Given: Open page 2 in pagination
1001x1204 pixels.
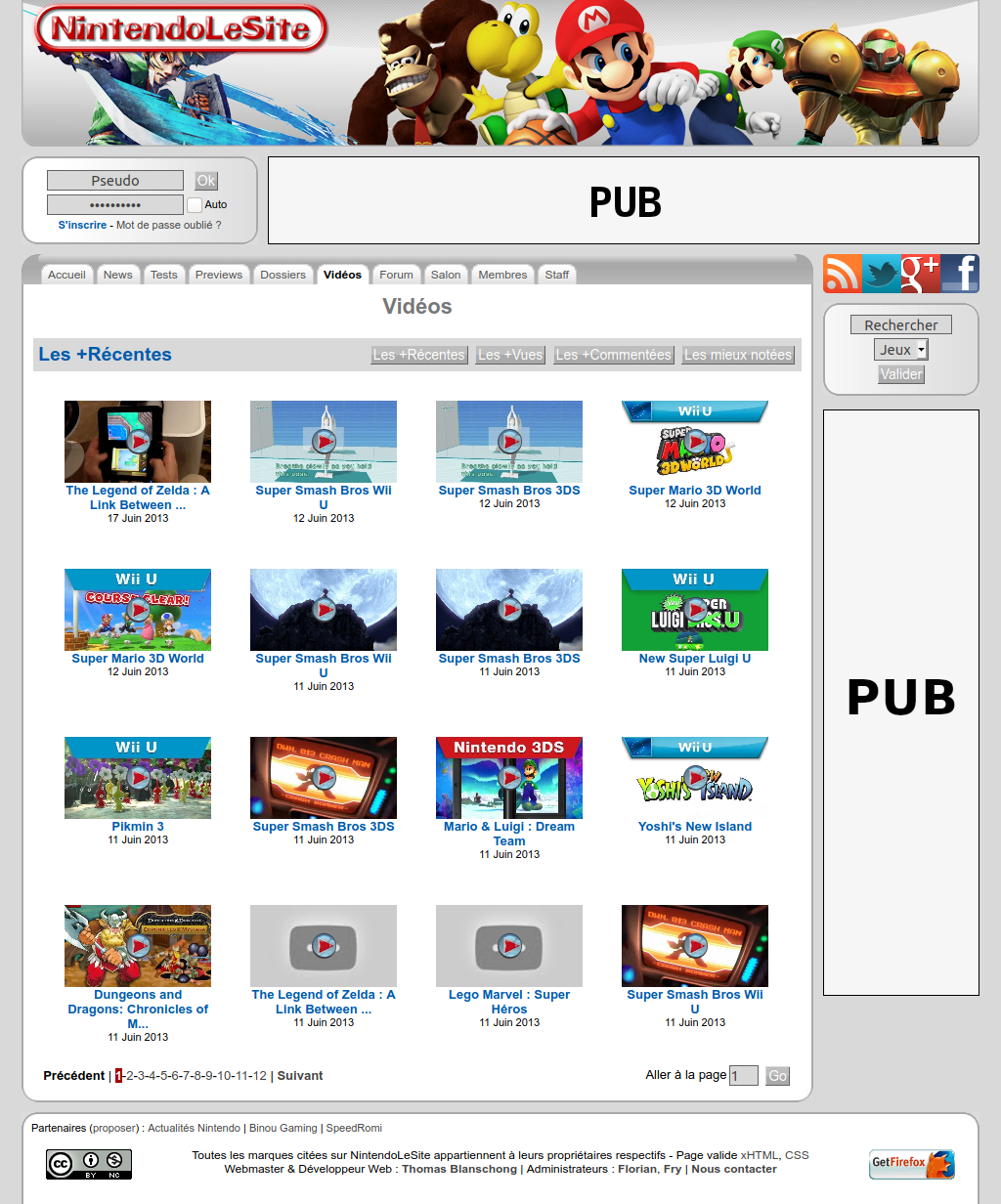Looking at the screenshot, I should click(130, 1076).
